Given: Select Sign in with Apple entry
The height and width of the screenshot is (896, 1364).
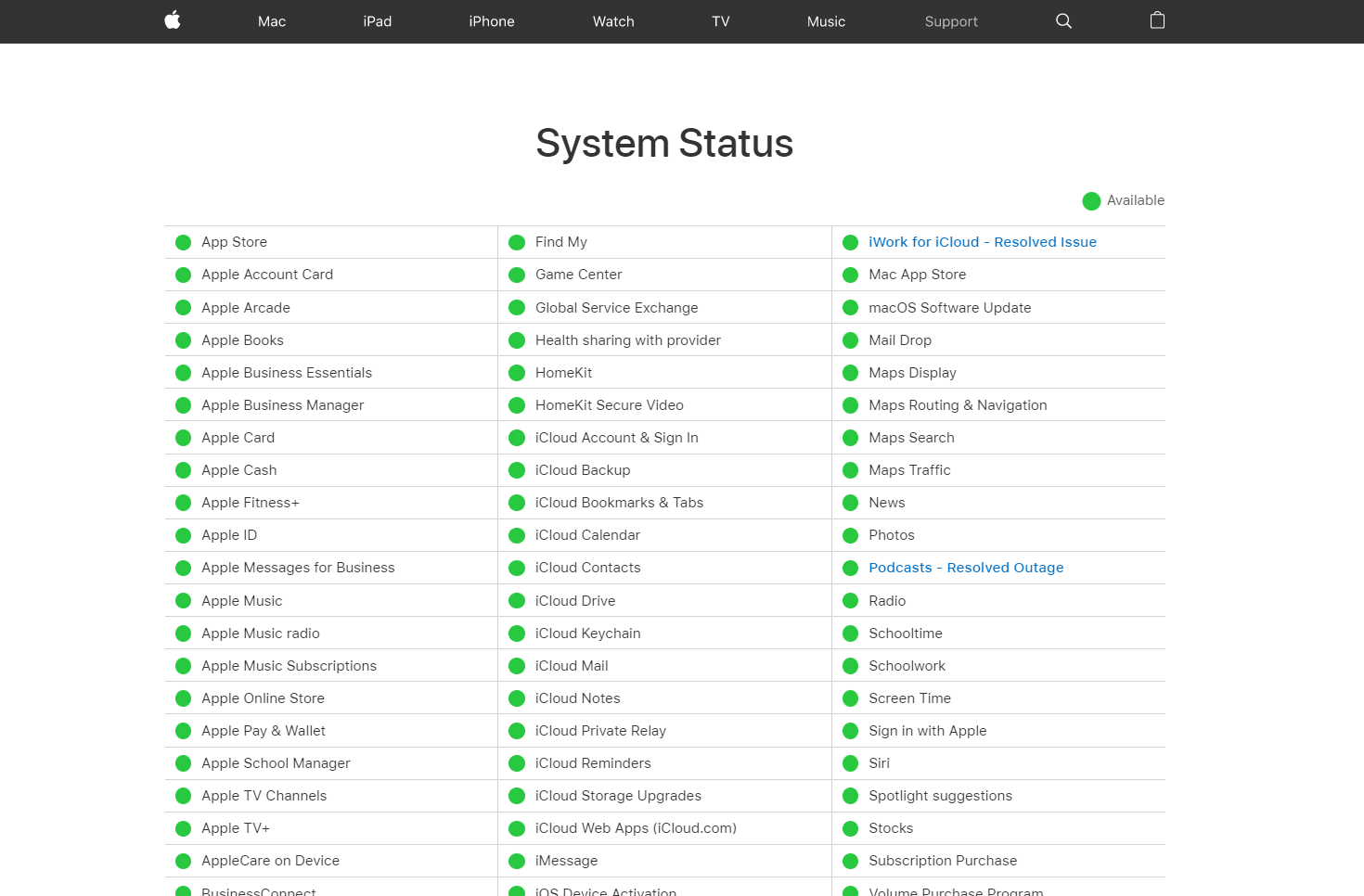Looking at the screenshot, I should (x=928, y=731).
